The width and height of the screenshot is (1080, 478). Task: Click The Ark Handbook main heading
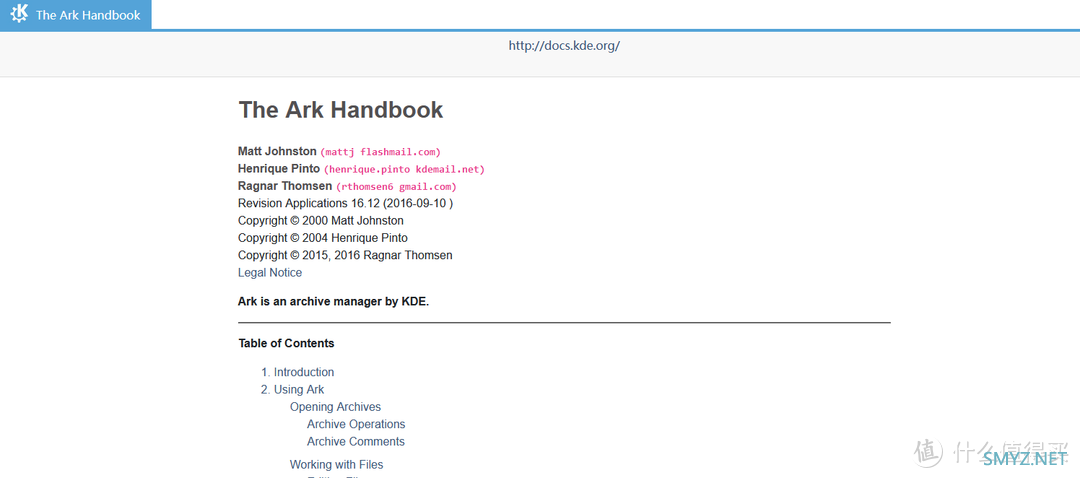click(340, 110)
